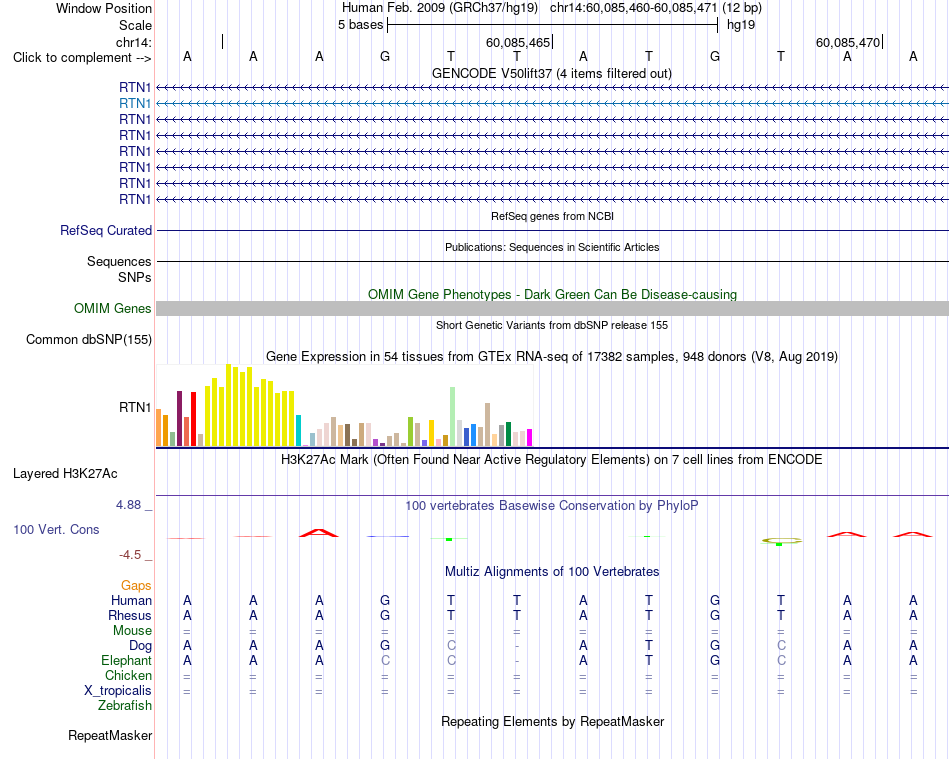This screenshot has height=759, width=950.
Task: Open OMIM Gene Phenotypes track title
Action: coord(552,294)
